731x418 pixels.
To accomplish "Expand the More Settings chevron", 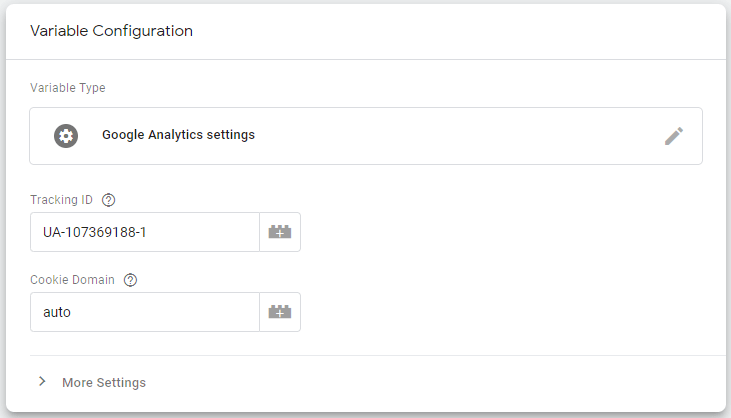I will pyautogui.click(x=42, y=382).
